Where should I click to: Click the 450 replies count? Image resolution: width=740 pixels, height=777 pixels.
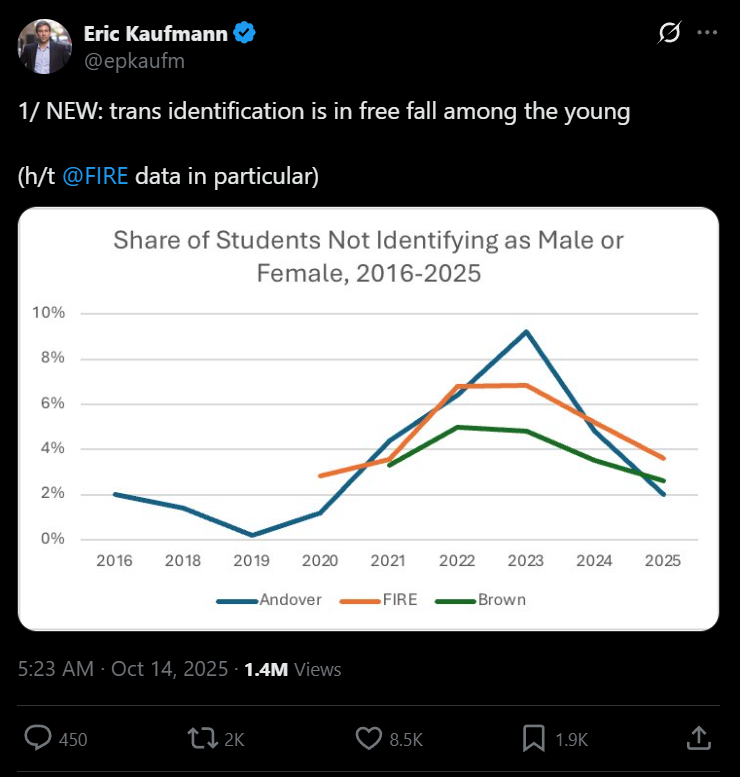point(73,740)
